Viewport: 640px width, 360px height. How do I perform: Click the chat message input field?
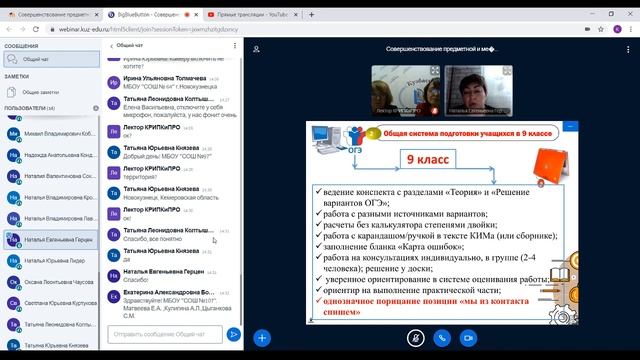click(165, 334)
